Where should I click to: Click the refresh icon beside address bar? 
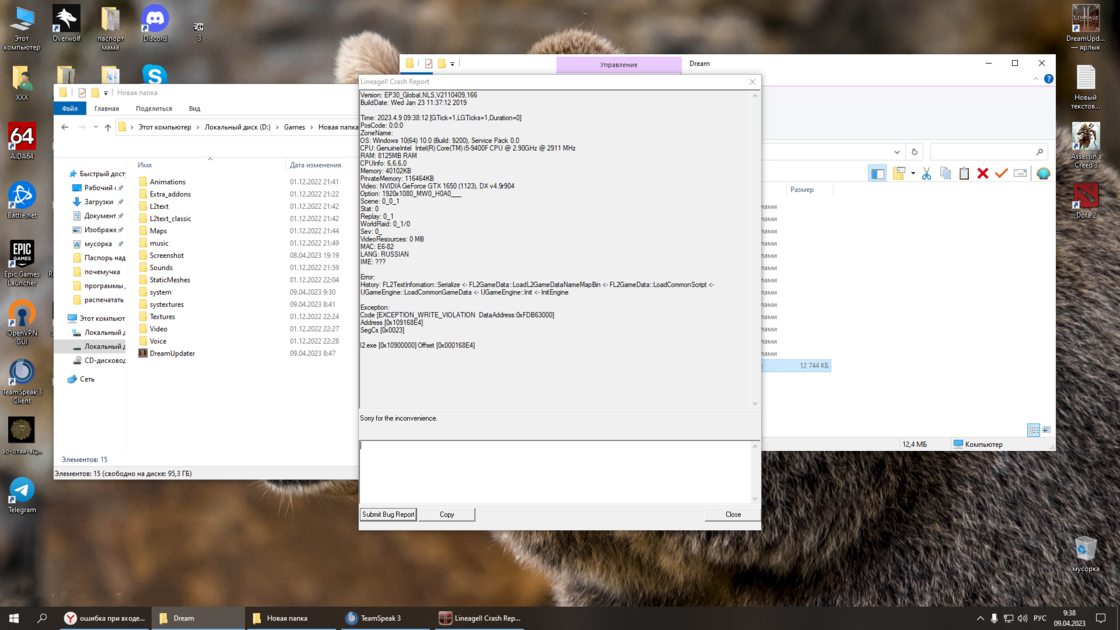(x=914, y=152)
